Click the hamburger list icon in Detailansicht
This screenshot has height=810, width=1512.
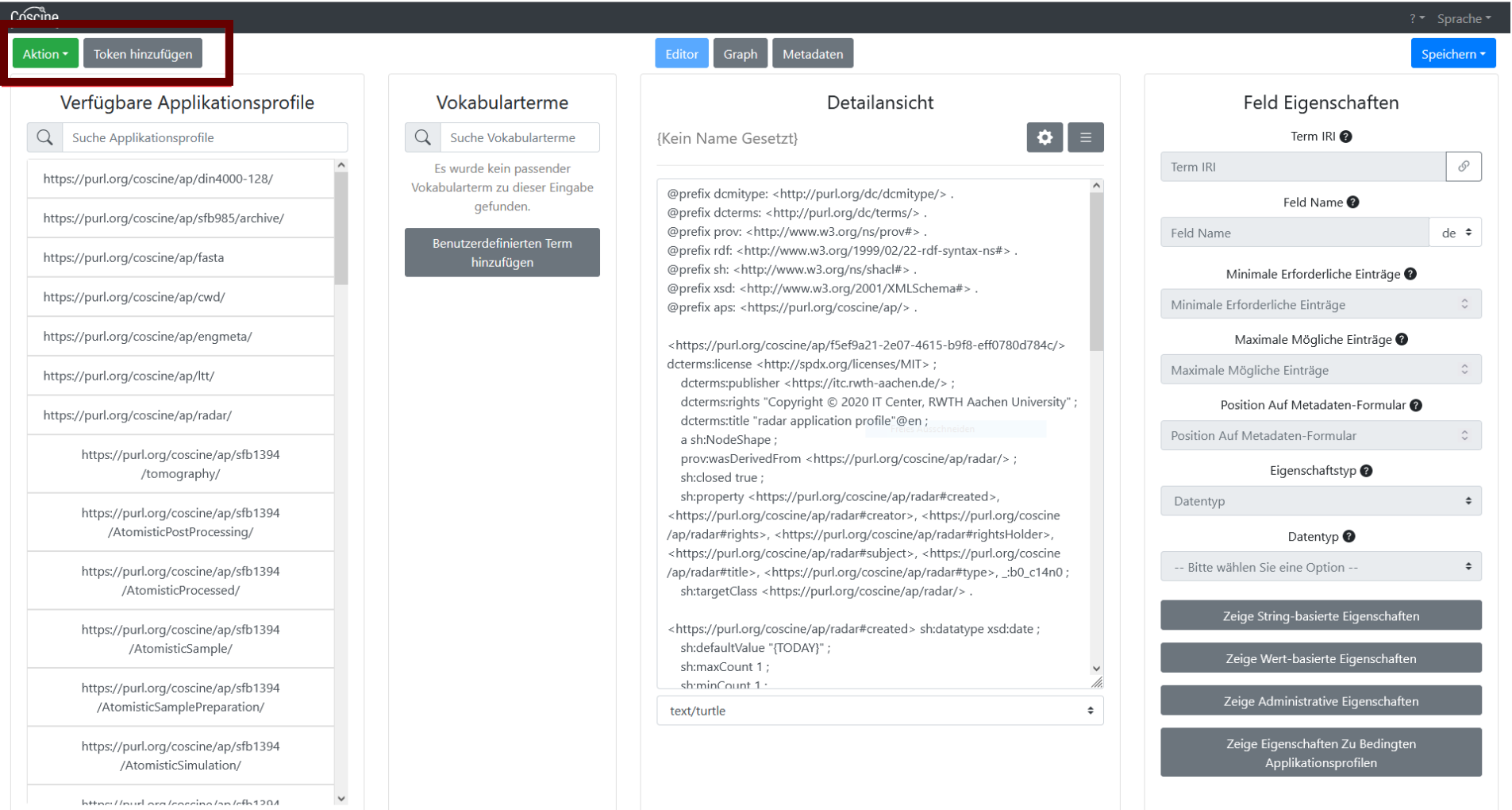pos(1085,137)
